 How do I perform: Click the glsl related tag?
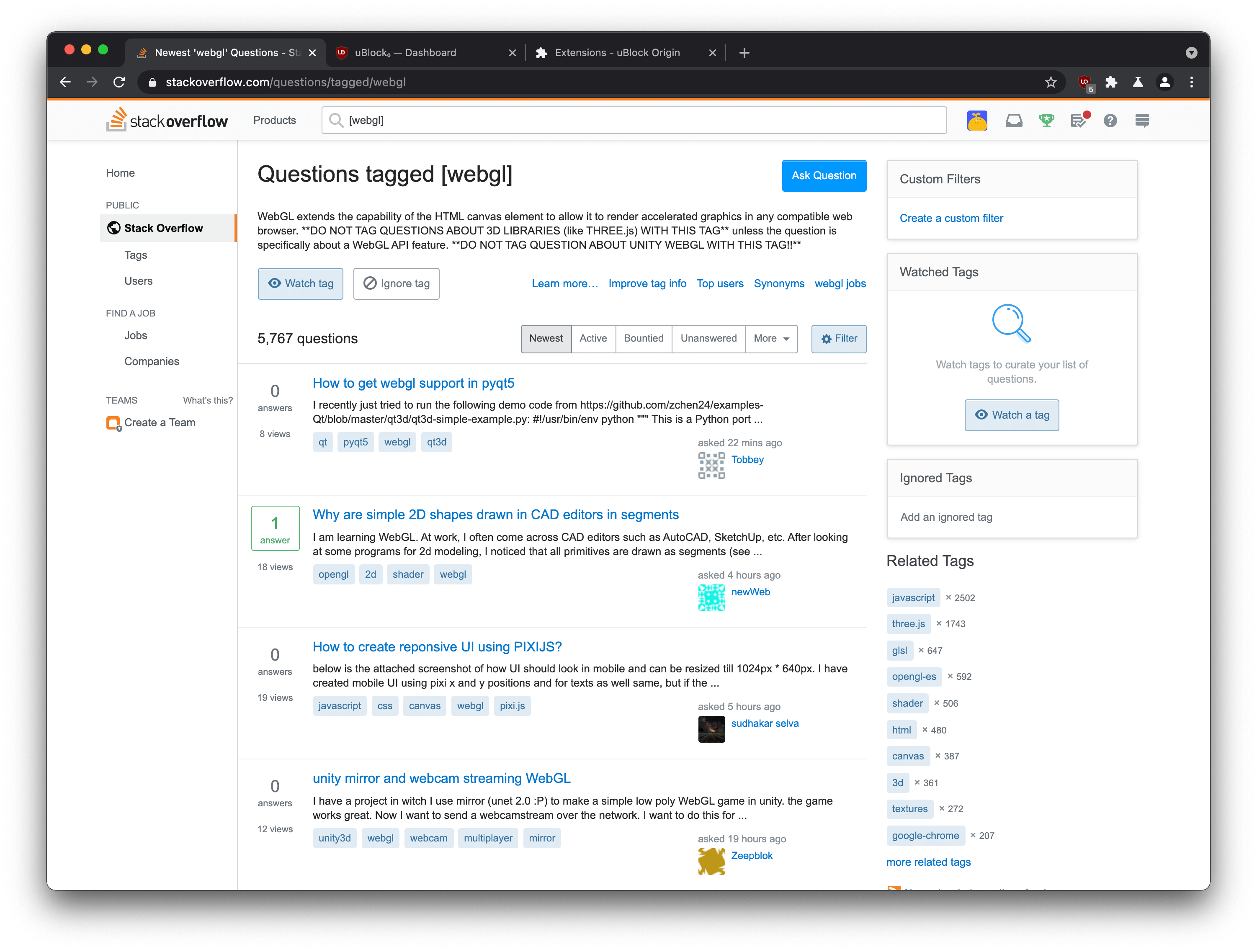899,651
